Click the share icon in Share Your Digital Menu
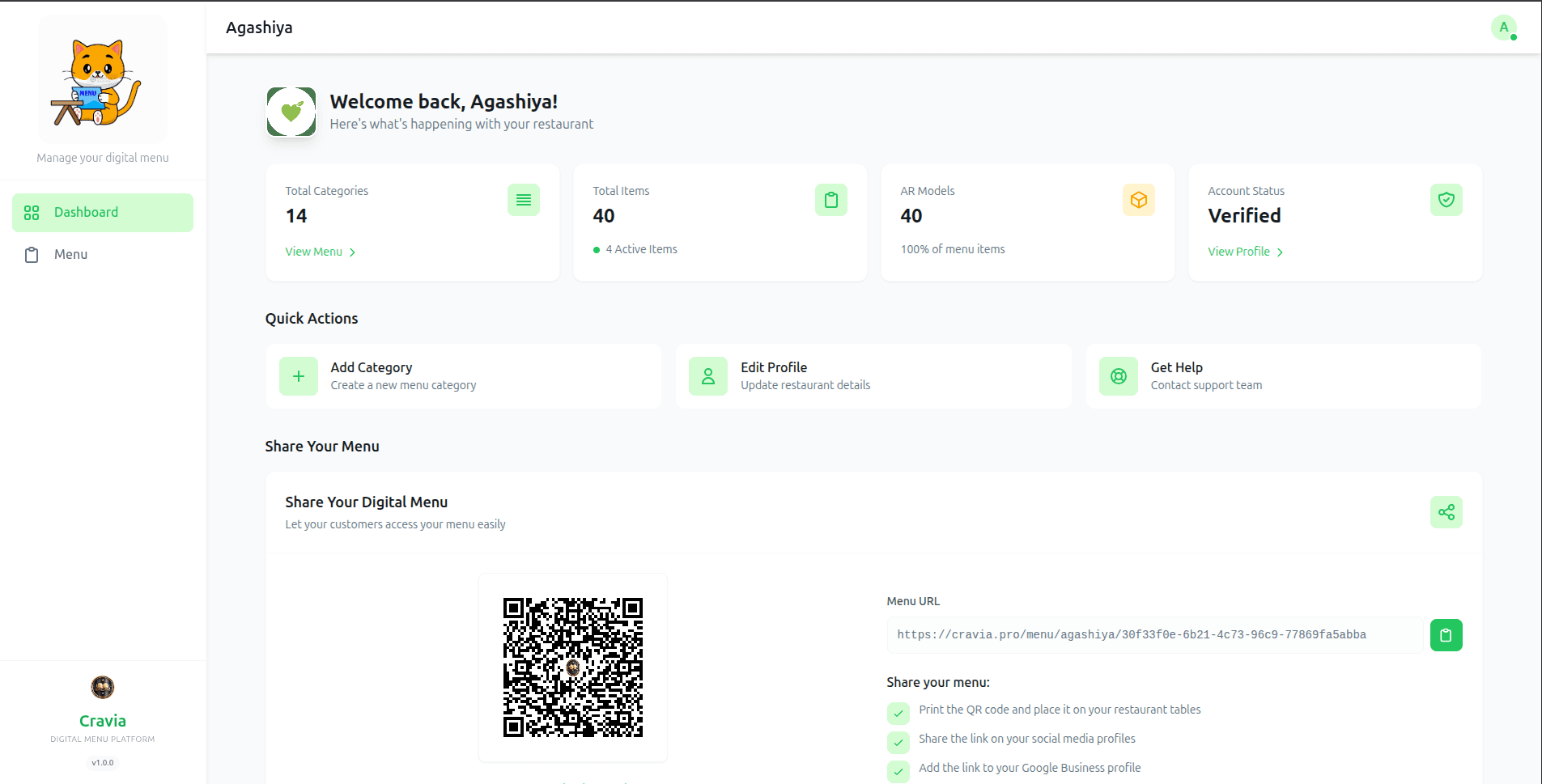 (1446, 512)
